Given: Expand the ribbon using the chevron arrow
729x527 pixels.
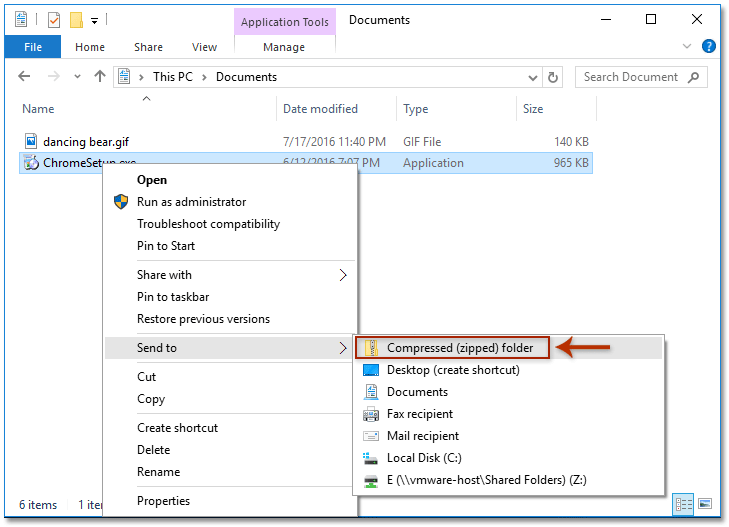Looking at the screenshot, I should coord(690,47).
